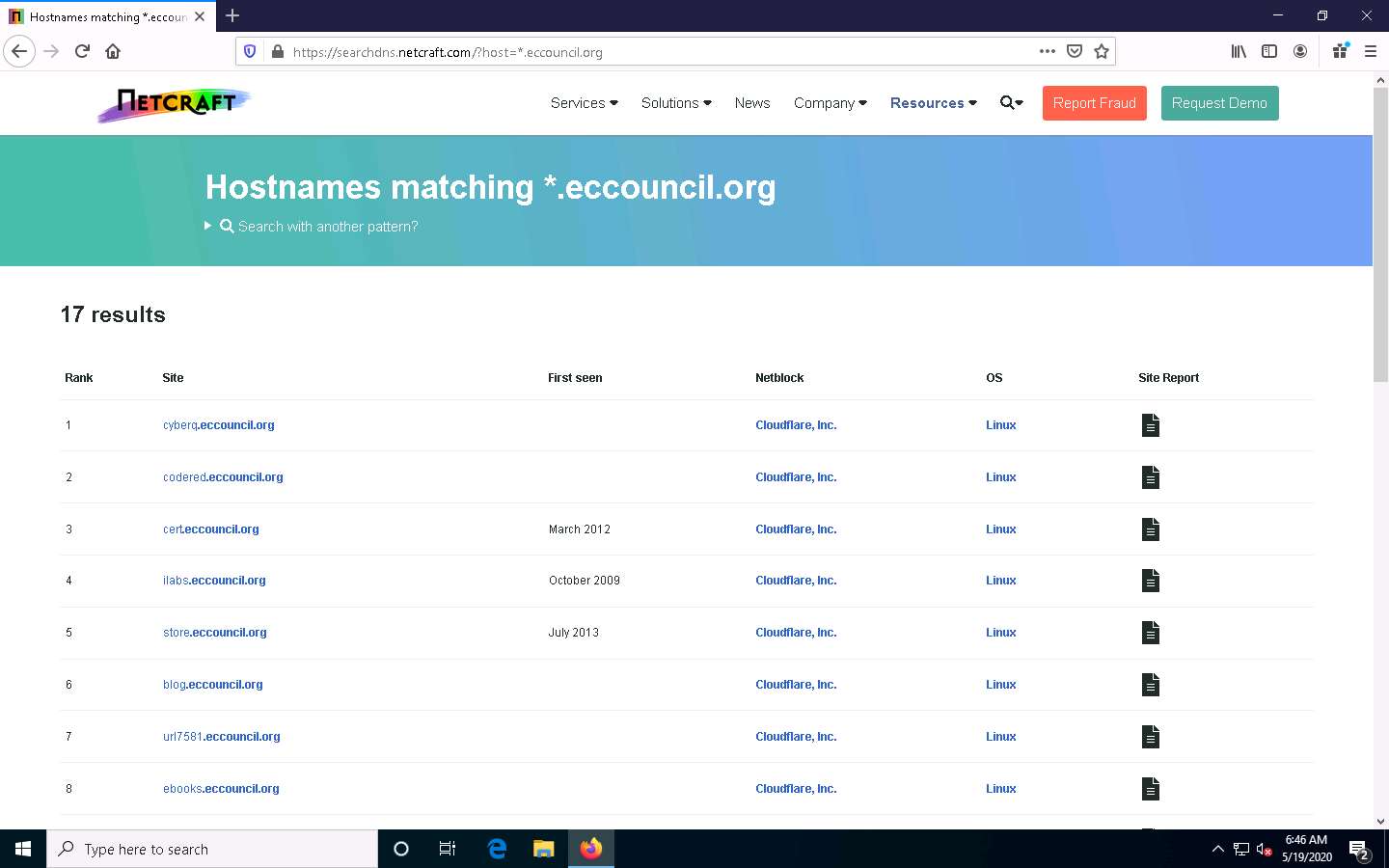Open site report for ebooks.eccouncil.org
The width and height of the screenshot is (1389, 868).
click(x=1150, y=789)
